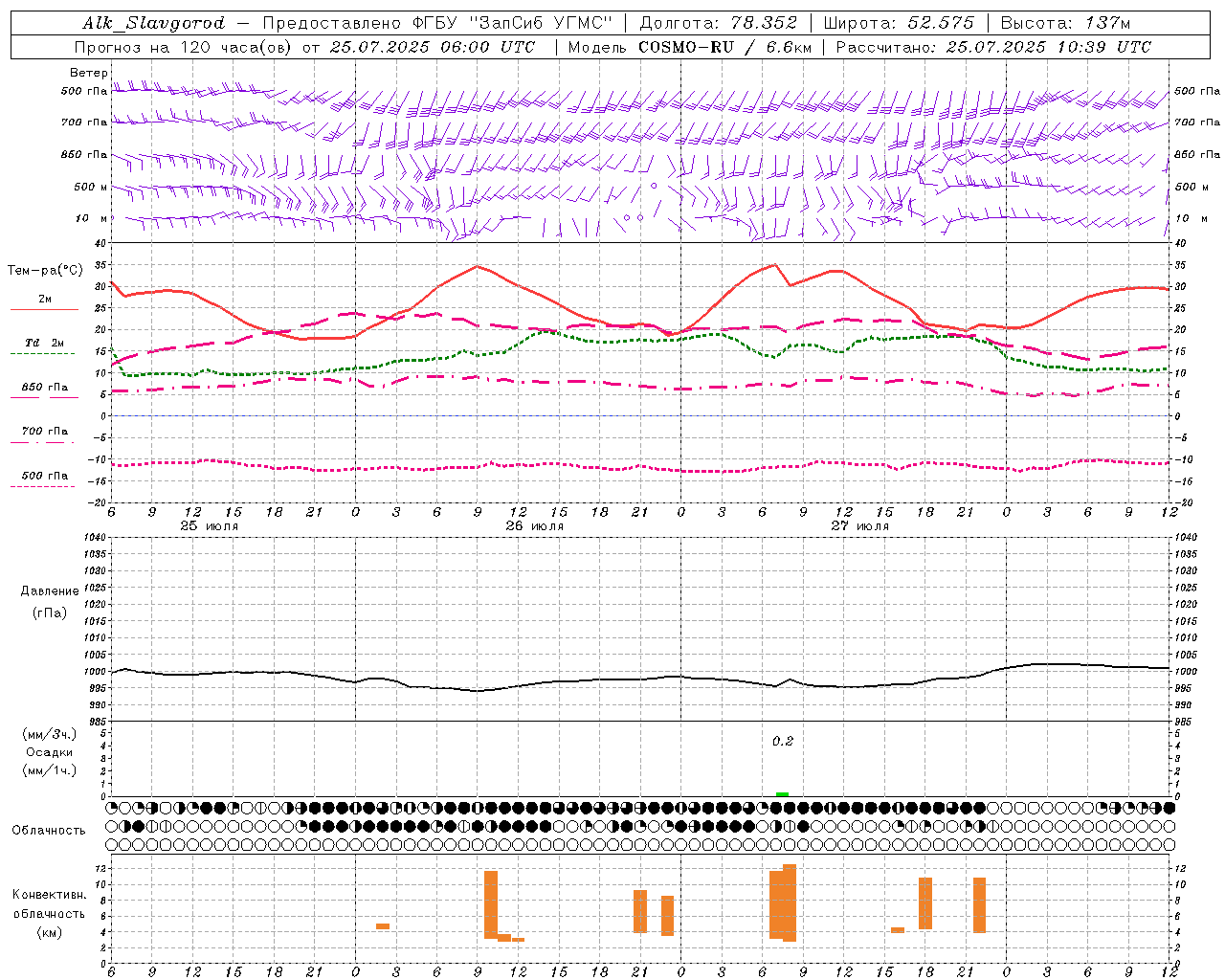Click the "(гПа)" unit label under Давление
Image resolution: width=1225 pixels, height=980 pixels.
[x=50, y=612]
